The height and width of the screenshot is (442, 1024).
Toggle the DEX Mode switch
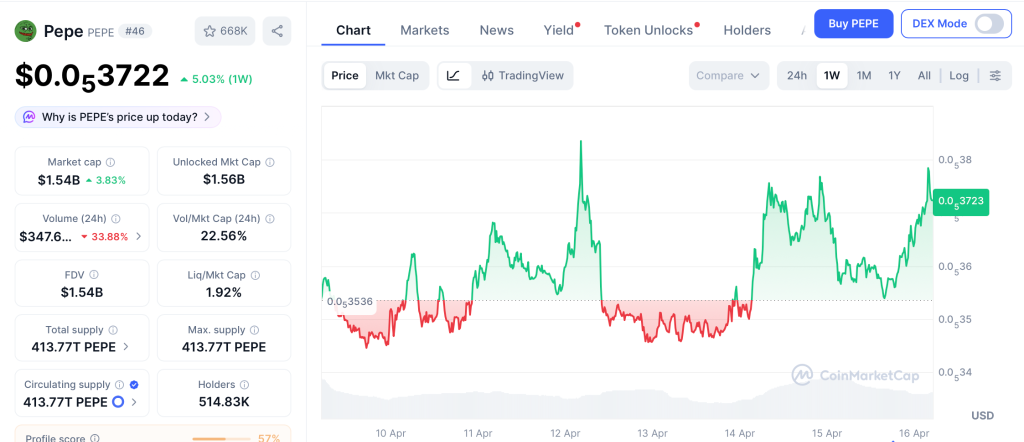[989, 23]
